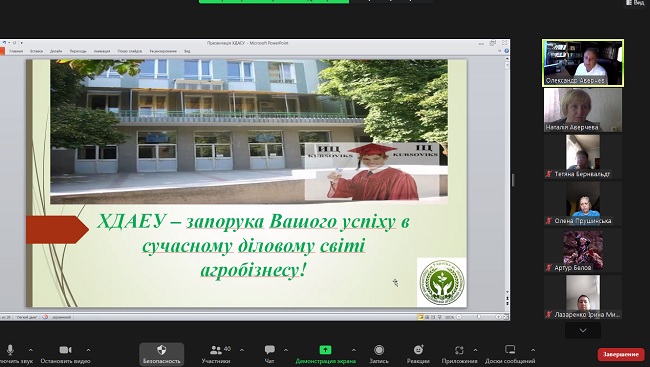Click the green Демонстрация экрана icon
The height and width of the screenshot is (367, 650).
click(x=325, y=350)
